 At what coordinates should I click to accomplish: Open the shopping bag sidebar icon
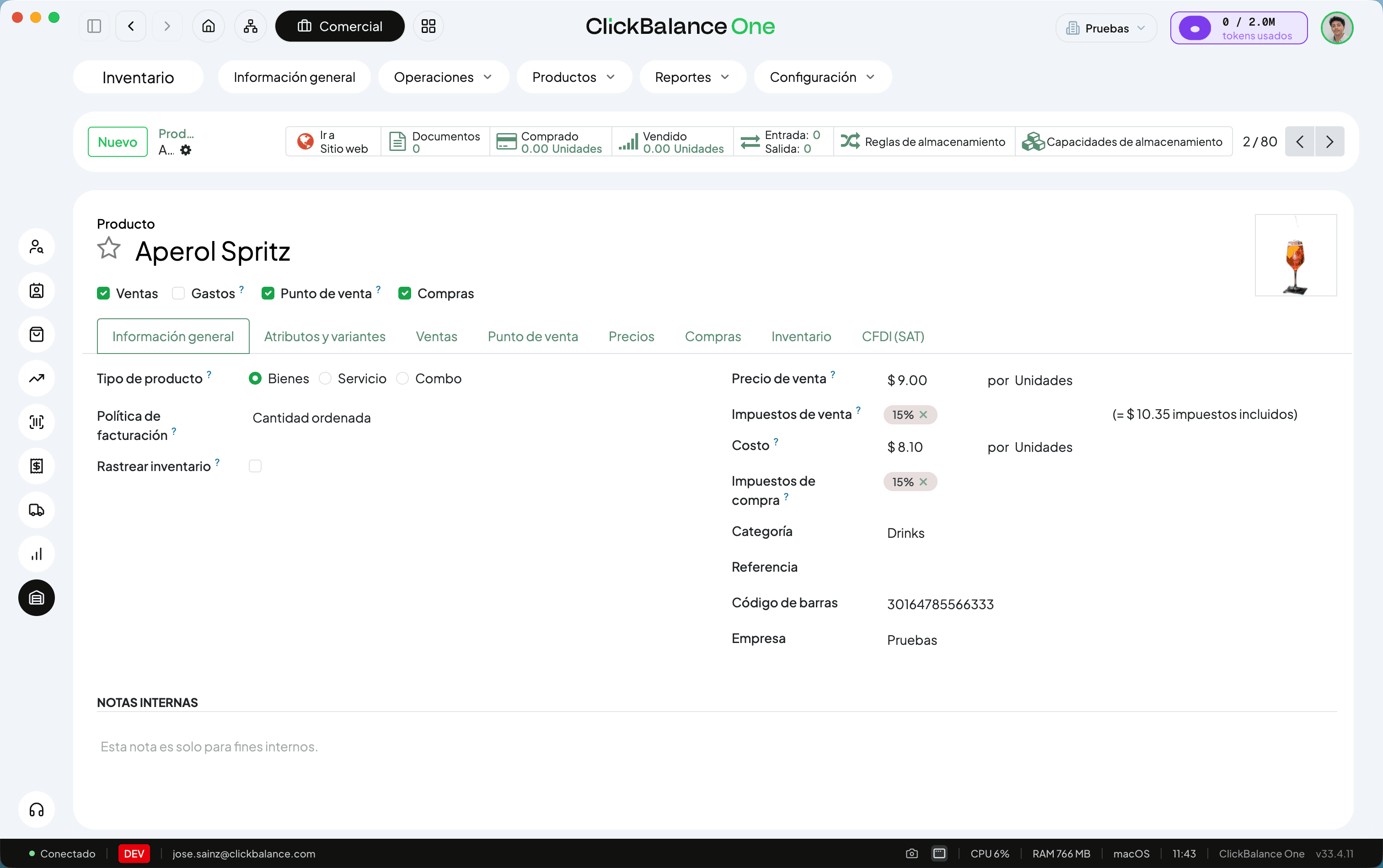click(x=37, y=334)
